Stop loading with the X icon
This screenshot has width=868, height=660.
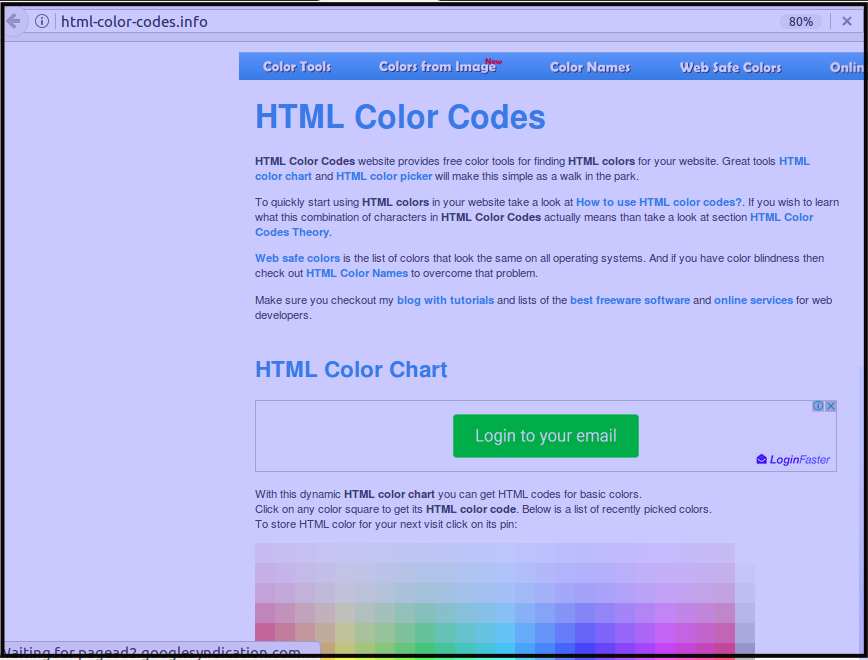point(846,22)
